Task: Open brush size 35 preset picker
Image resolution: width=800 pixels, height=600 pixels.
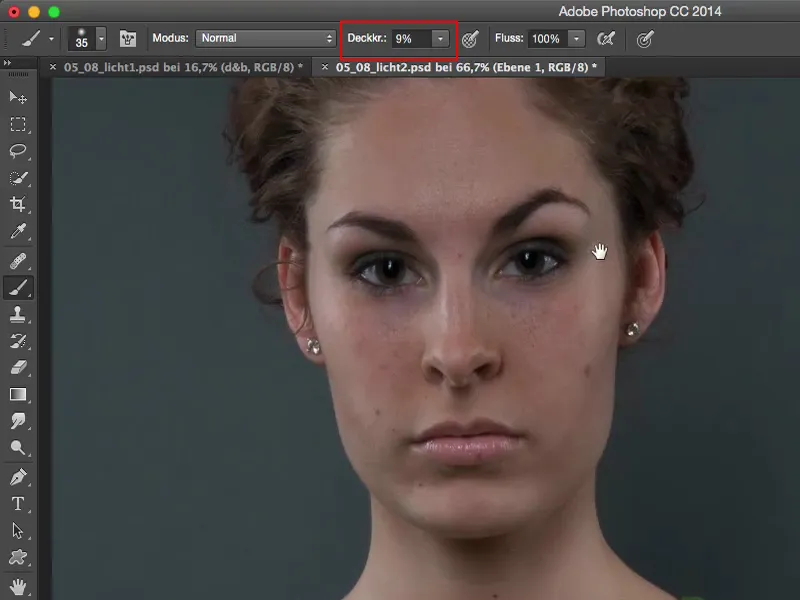Action: pyautogui.click(x=82, y=39)
